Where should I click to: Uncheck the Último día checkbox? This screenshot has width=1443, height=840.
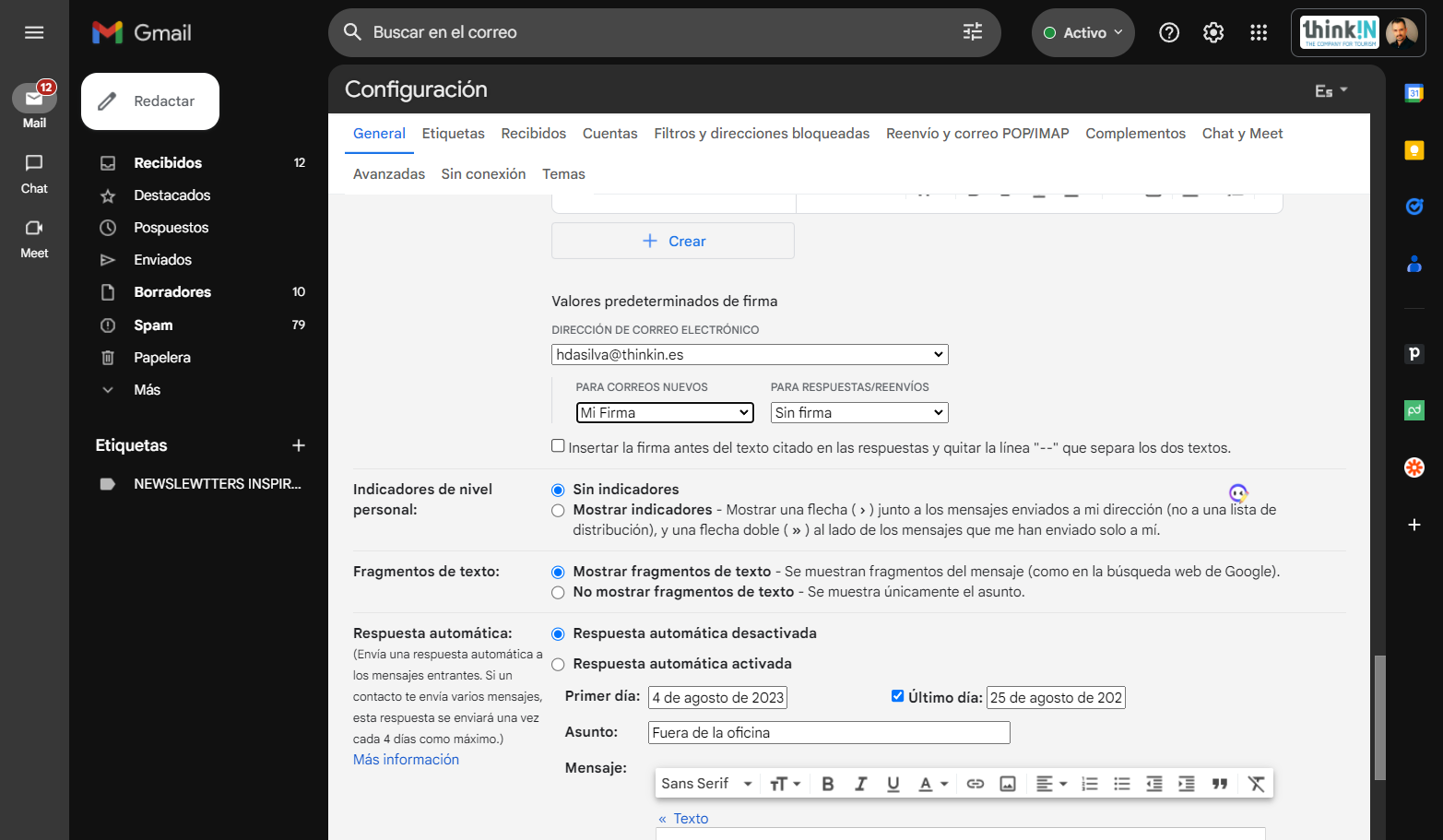897,696
